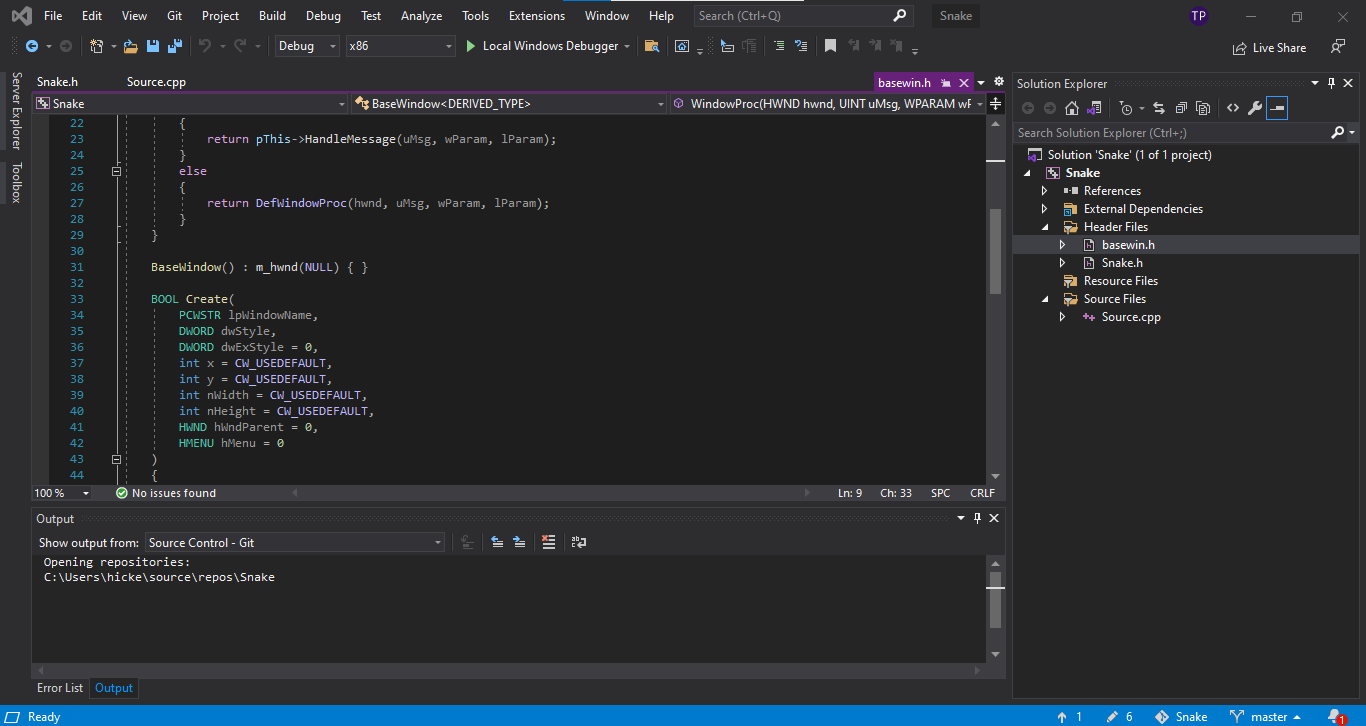Click the Collapse All icon in Solution Explorer
Image resolution: width=1366 pixels, height=726 pixels.
[1181, 108]
